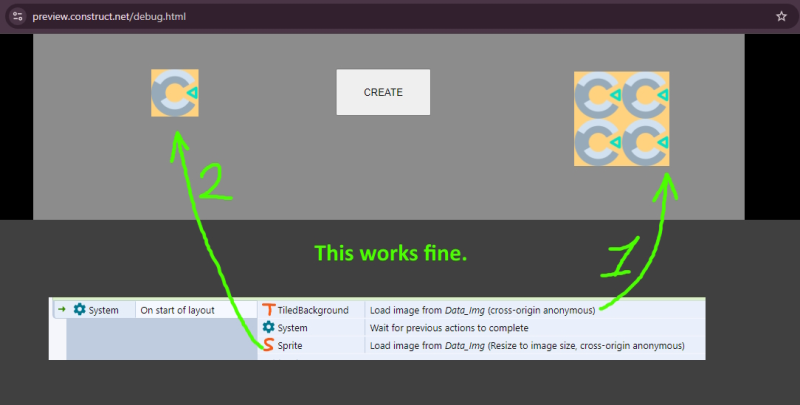Click the TiledBackground object icon

268,310
